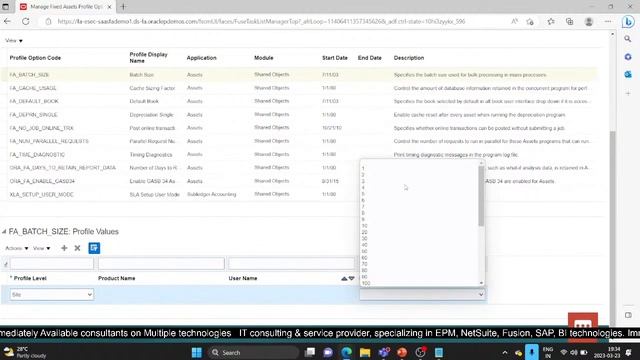Click the Profile Option Code column header
640x360 pixels.
pos(35,58)
